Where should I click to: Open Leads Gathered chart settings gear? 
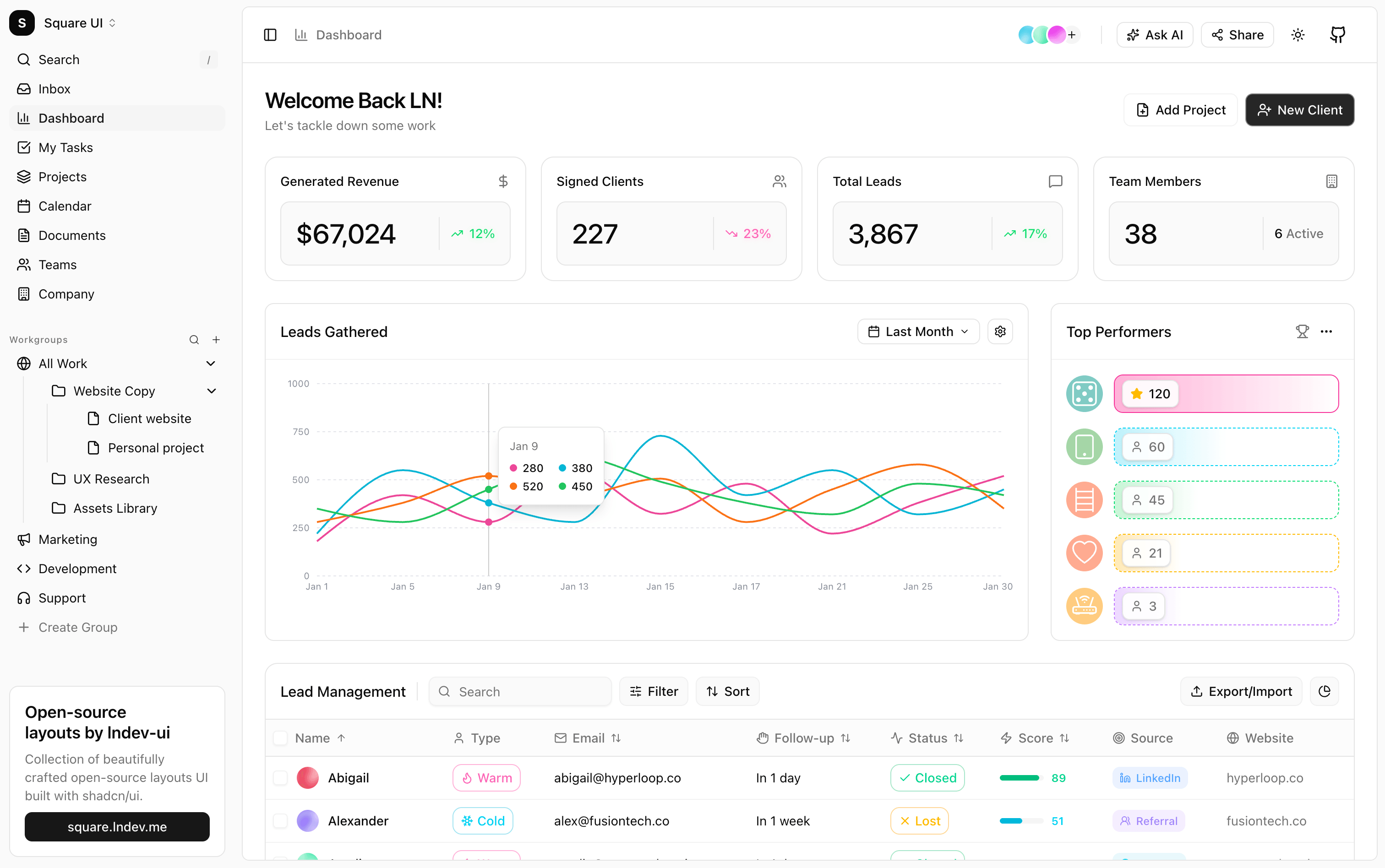point(1000,332)
